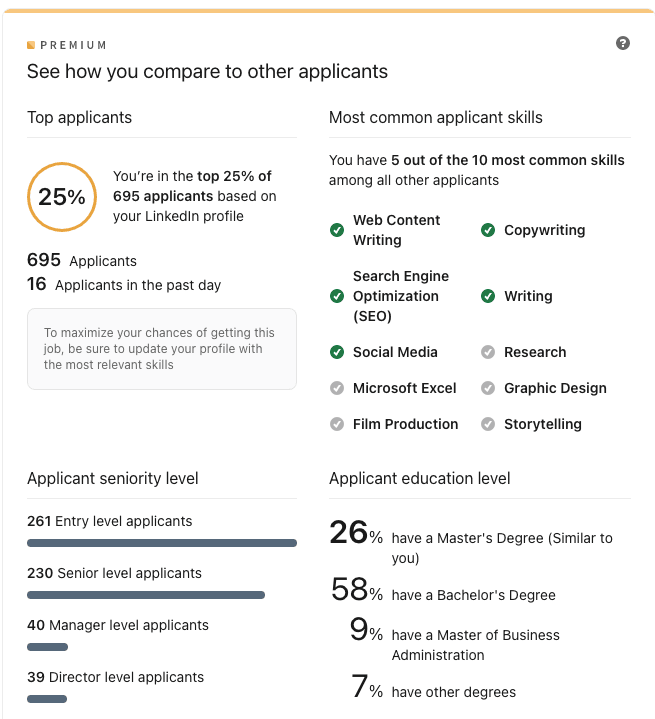Click gray check next to Storytelling
The image size is (655, 719).
[488, 424]
